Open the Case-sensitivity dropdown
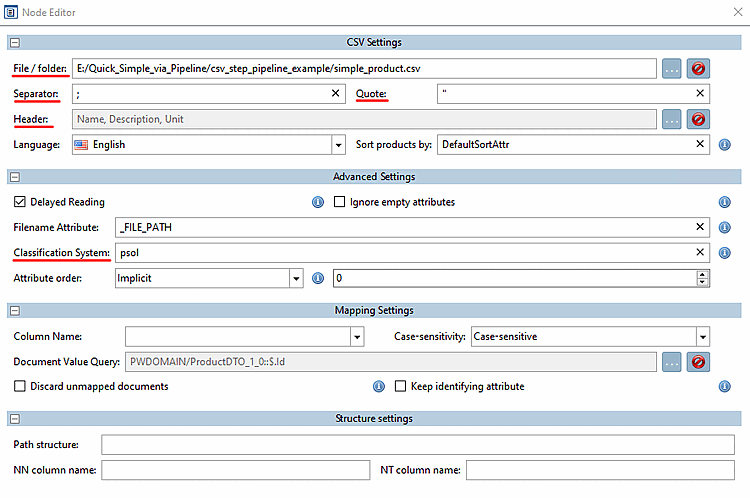 pyautogui.click(x=703, y=337)
